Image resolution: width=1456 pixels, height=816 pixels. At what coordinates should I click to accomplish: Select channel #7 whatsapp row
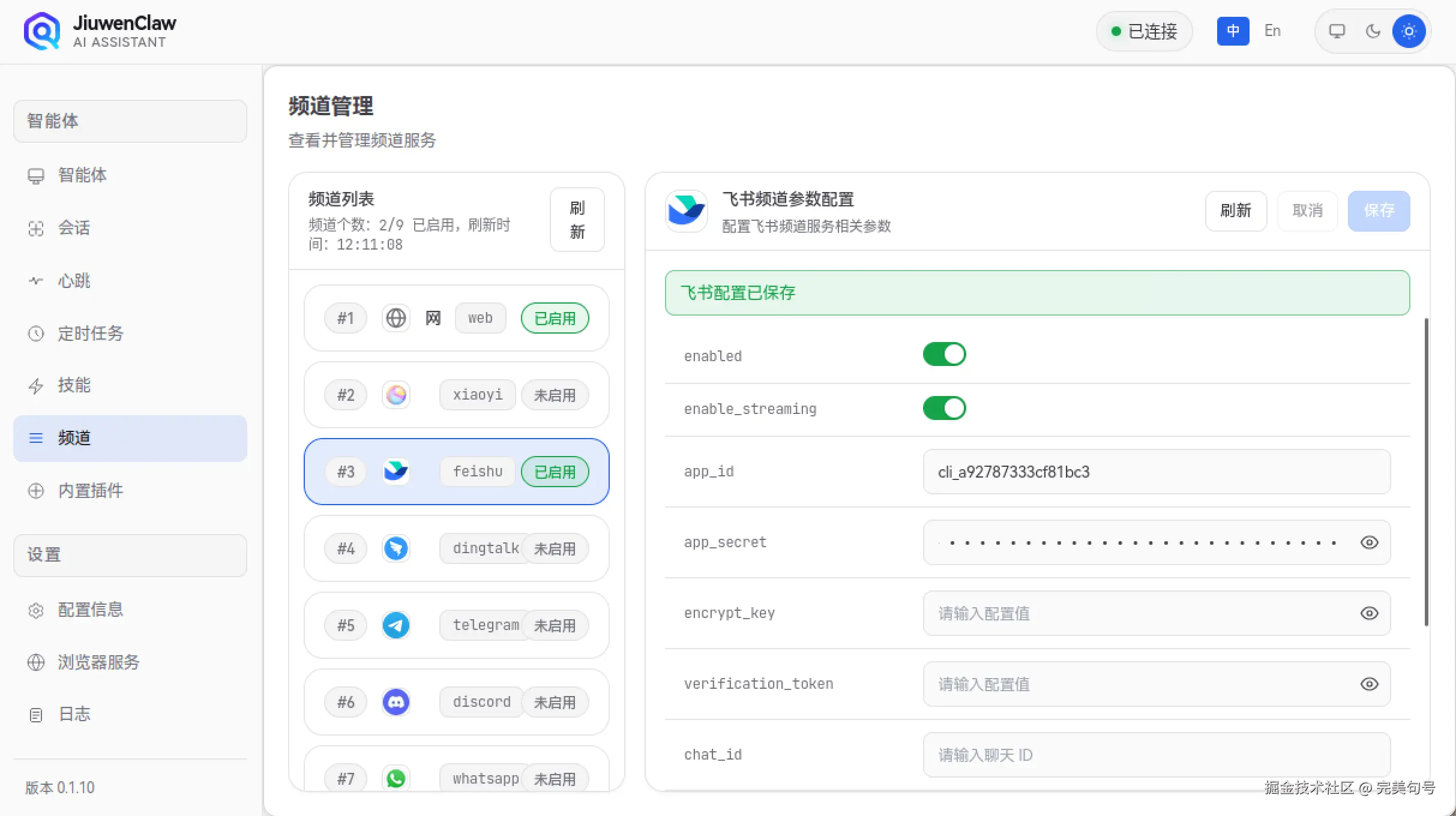tap(456, 769)
